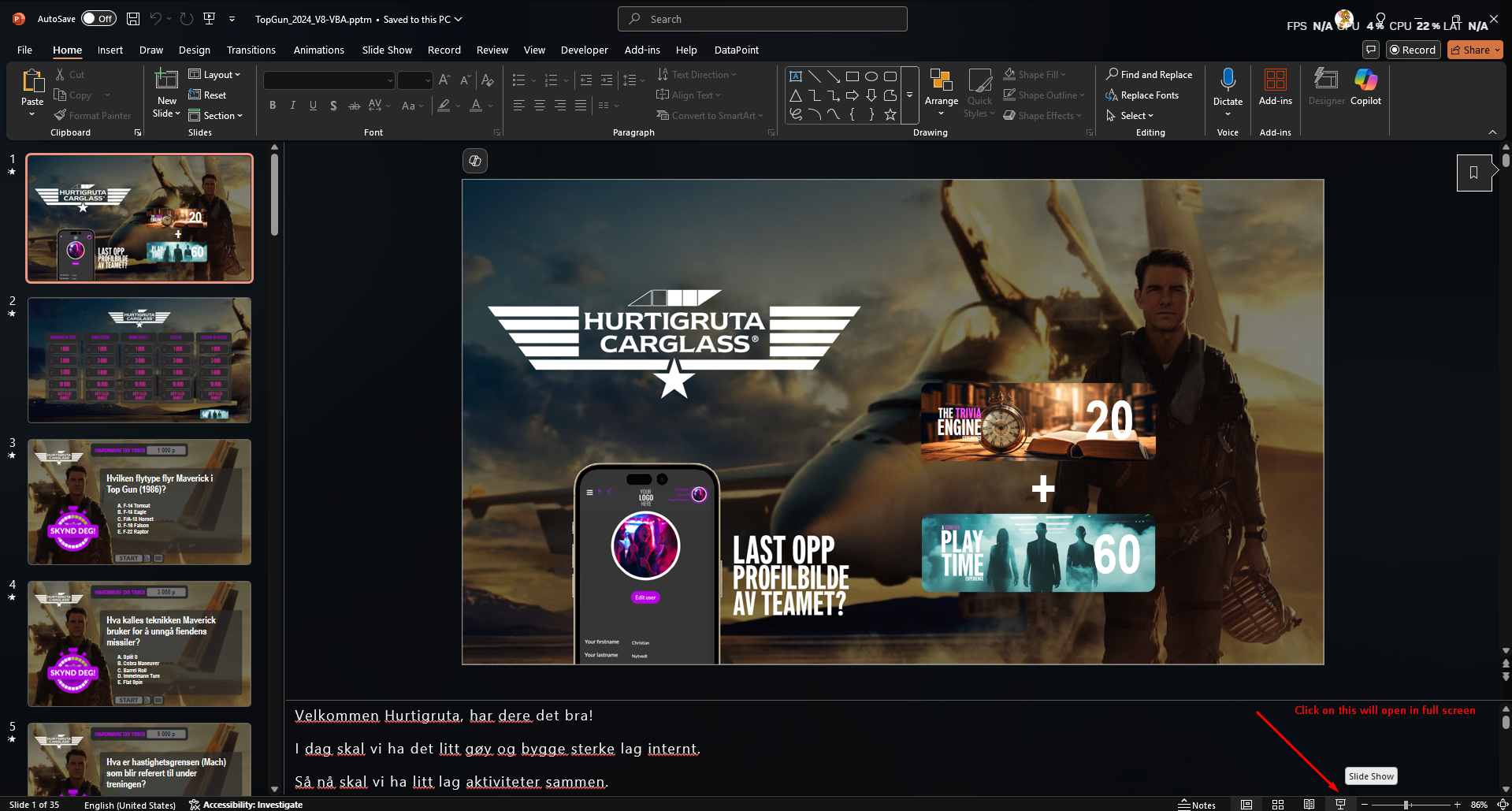Image resolution: width=1512 pixels, height=811 pixels.
Task: Click the Dictate microphone icon
Action: [x=1228, y=80]
